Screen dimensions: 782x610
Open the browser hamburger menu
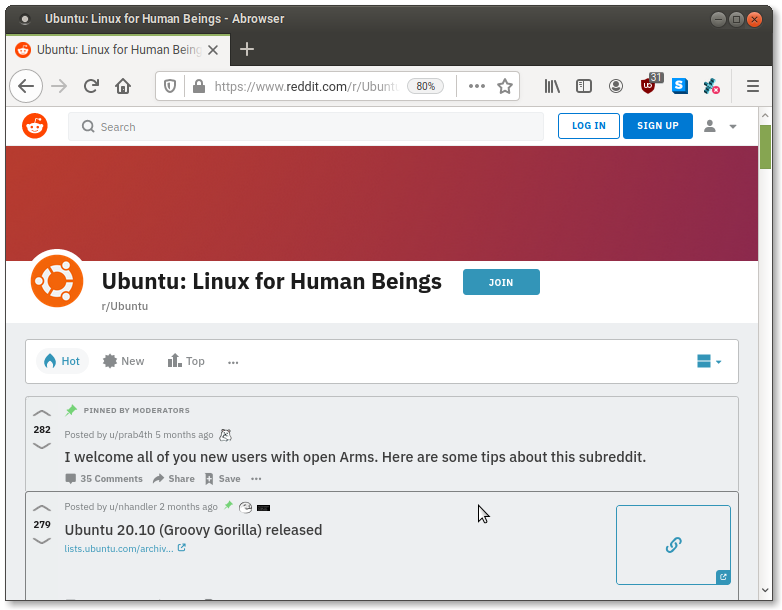point(753,86)
